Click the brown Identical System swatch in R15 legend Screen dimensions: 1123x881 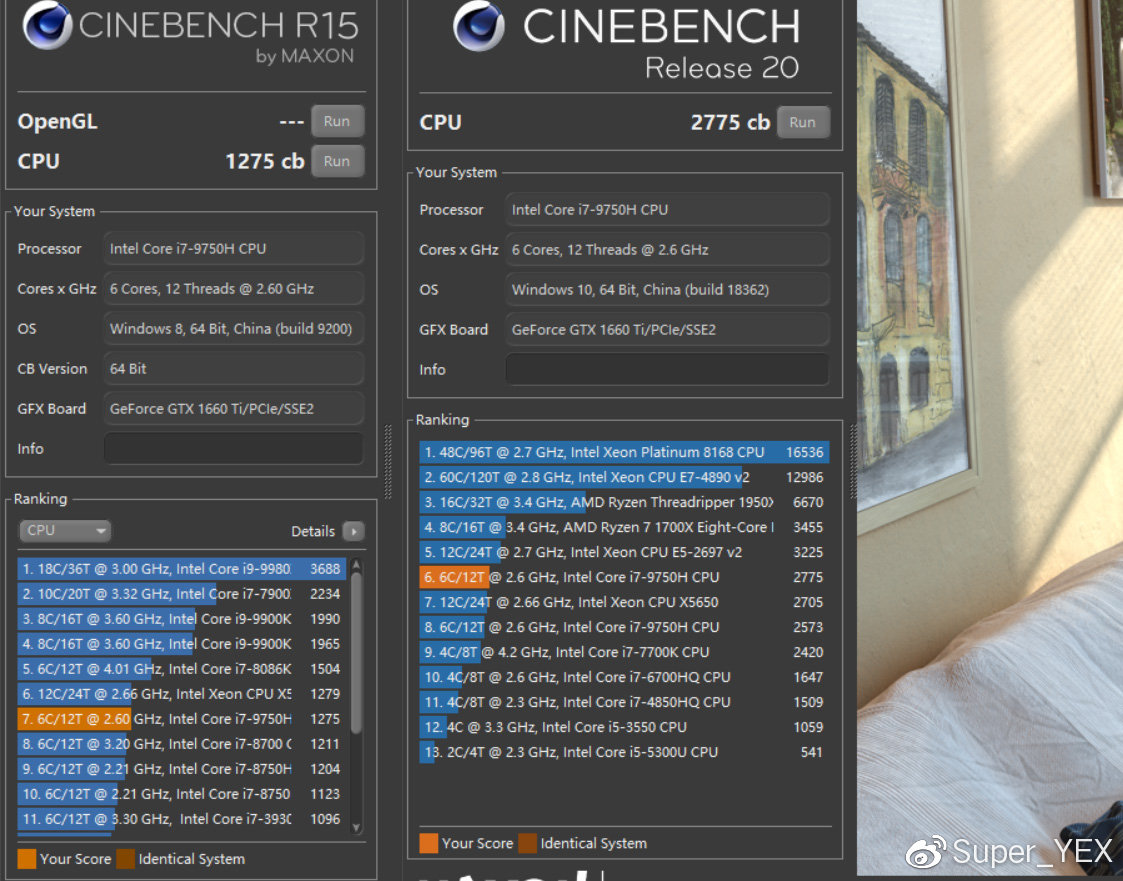coord(125,859)
